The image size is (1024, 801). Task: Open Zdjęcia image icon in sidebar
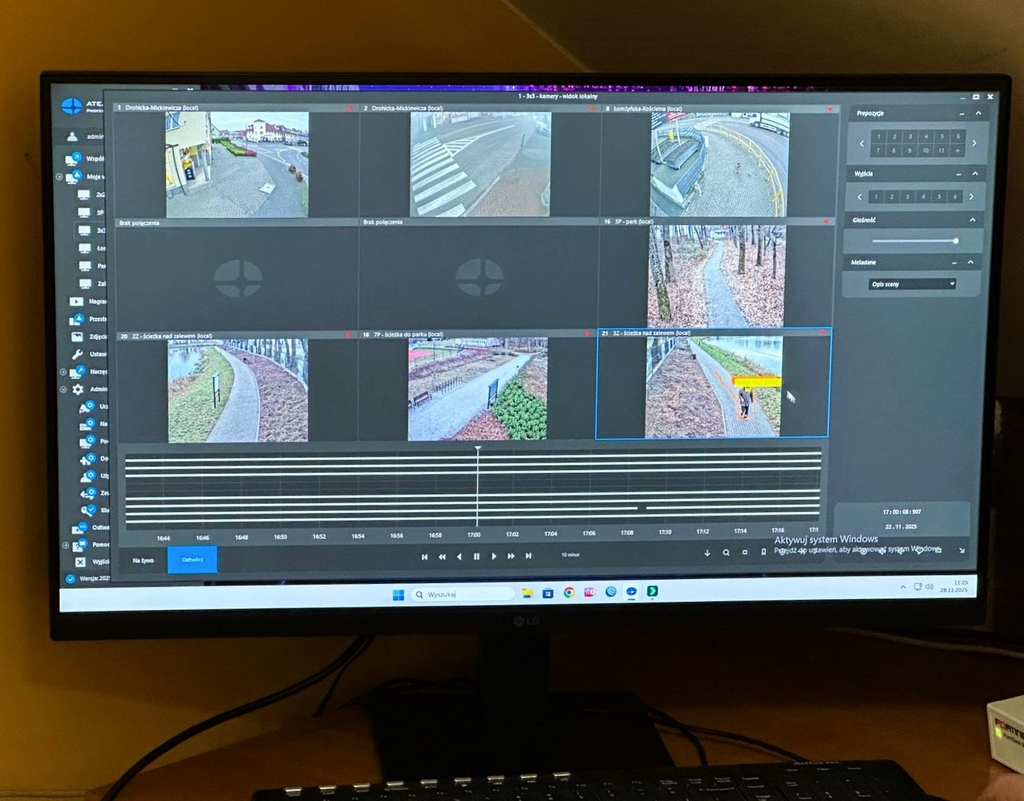tap(77, 337)
